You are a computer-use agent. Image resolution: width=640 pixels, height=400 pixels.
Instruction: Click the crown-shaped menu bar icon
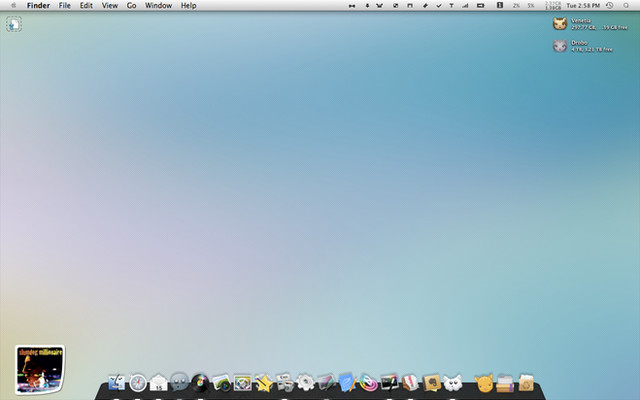380,5
